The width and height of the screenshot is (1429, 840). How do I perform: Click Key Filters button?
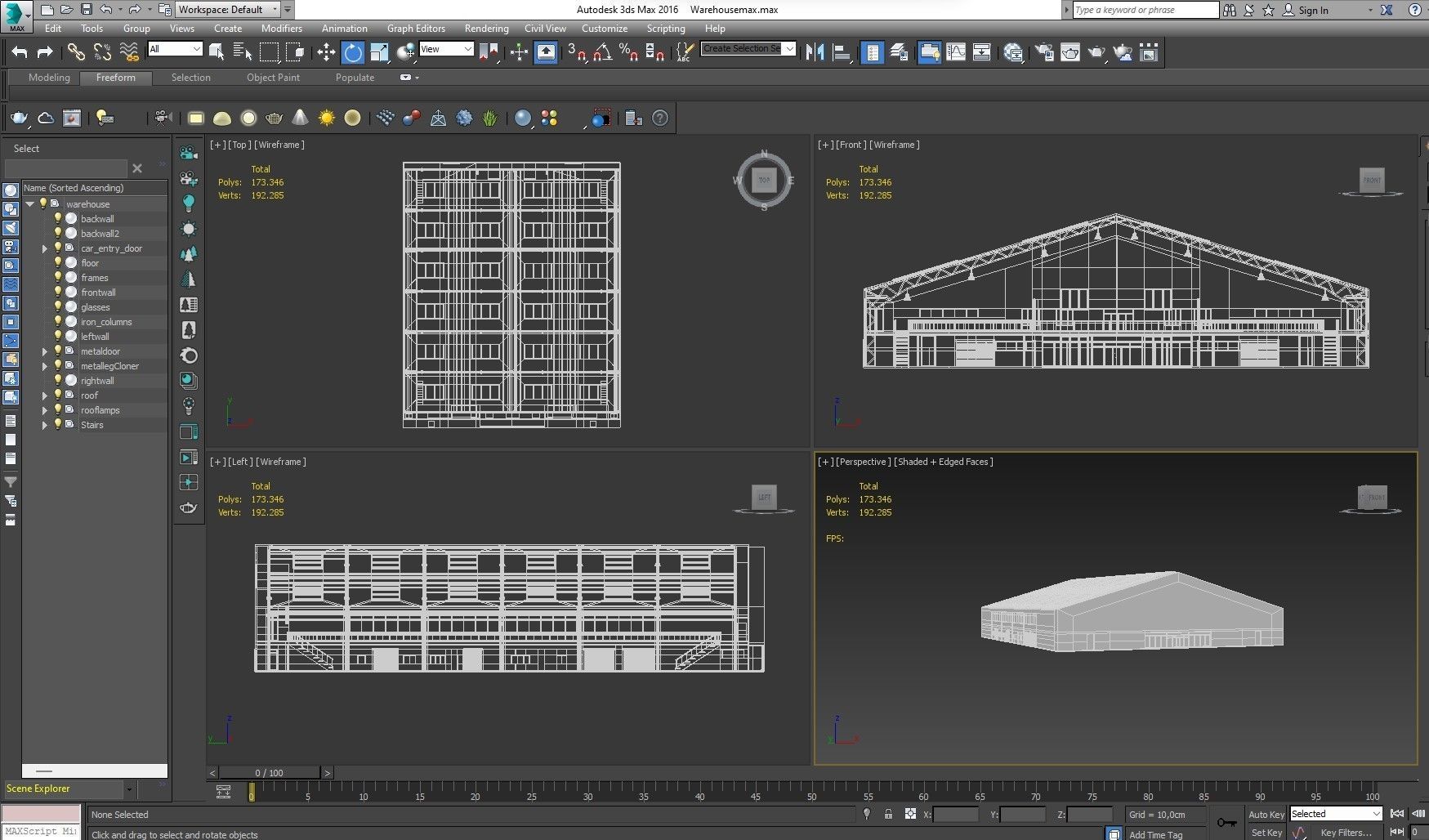pos(1346,833)
